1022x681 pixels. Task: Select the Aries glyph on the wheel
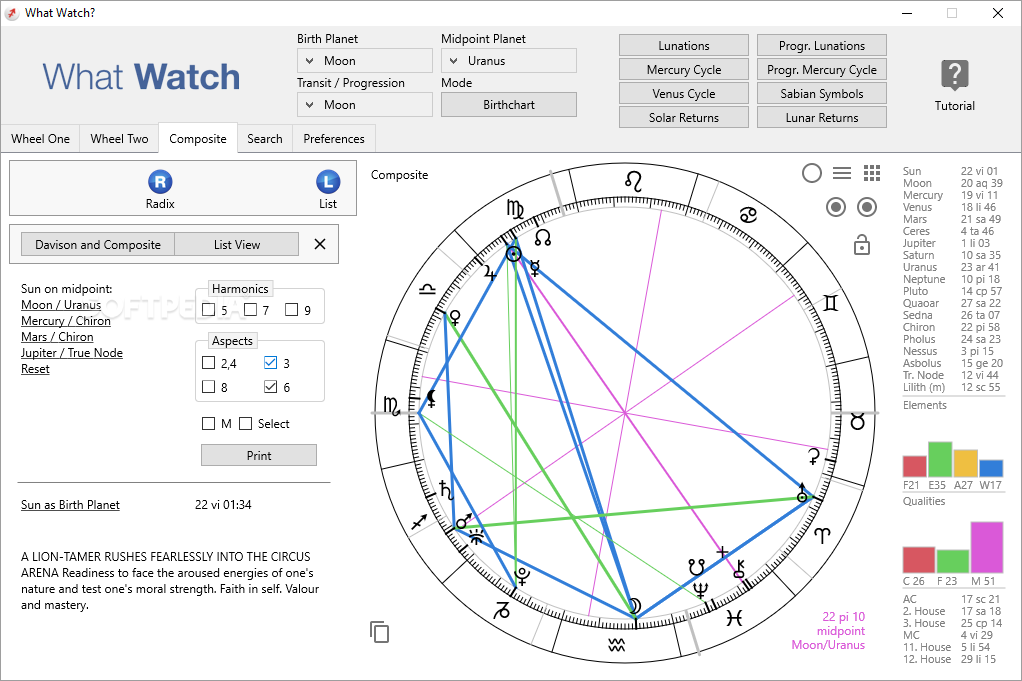tap(823, 536)
